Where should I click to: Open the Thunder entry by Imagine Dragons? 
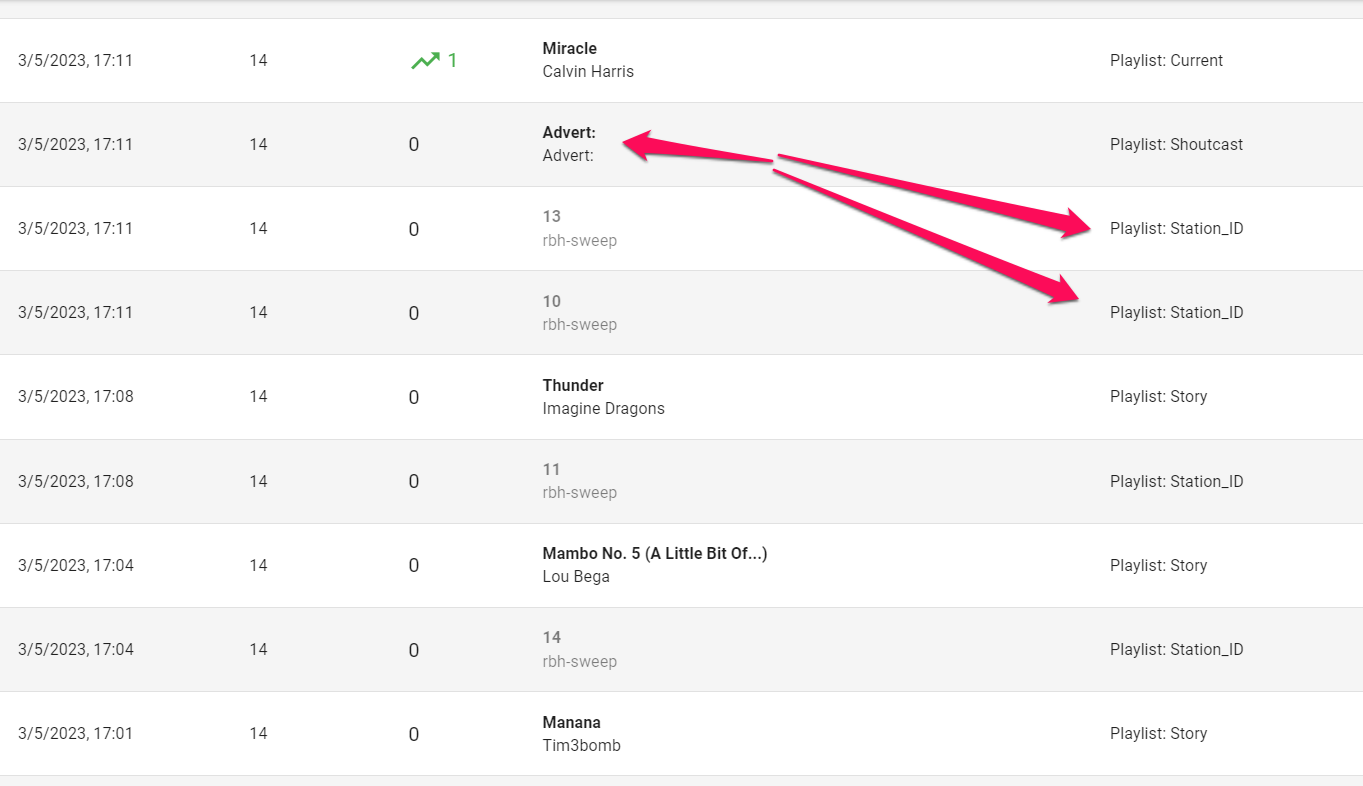tap(572, 385)
